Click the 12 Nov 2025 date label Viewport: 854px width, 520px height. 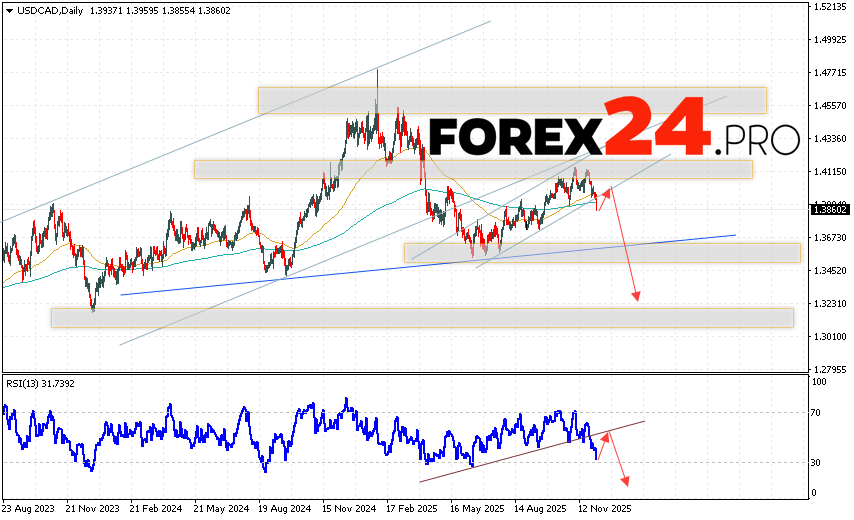tap(605, 508)
